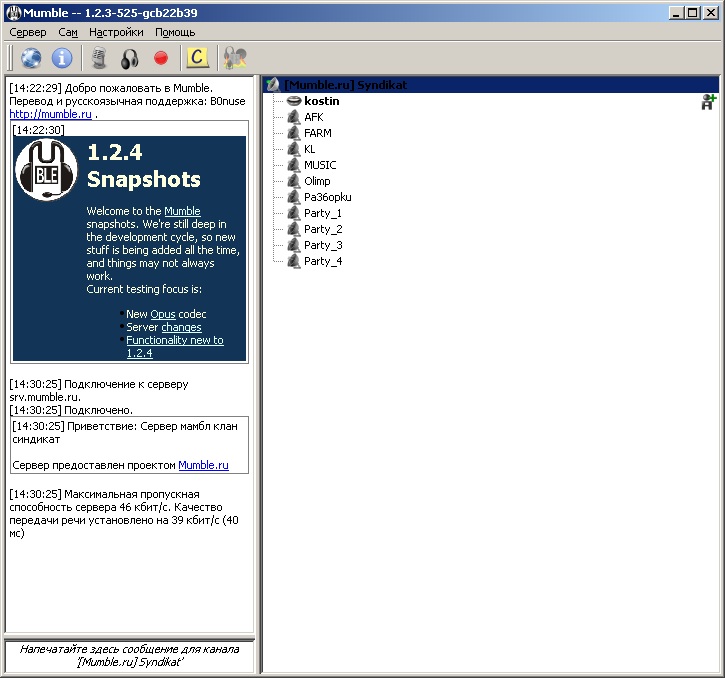The image size is (725, 678).
Task: Maximize the Mumble window
Action: [693, 12]
